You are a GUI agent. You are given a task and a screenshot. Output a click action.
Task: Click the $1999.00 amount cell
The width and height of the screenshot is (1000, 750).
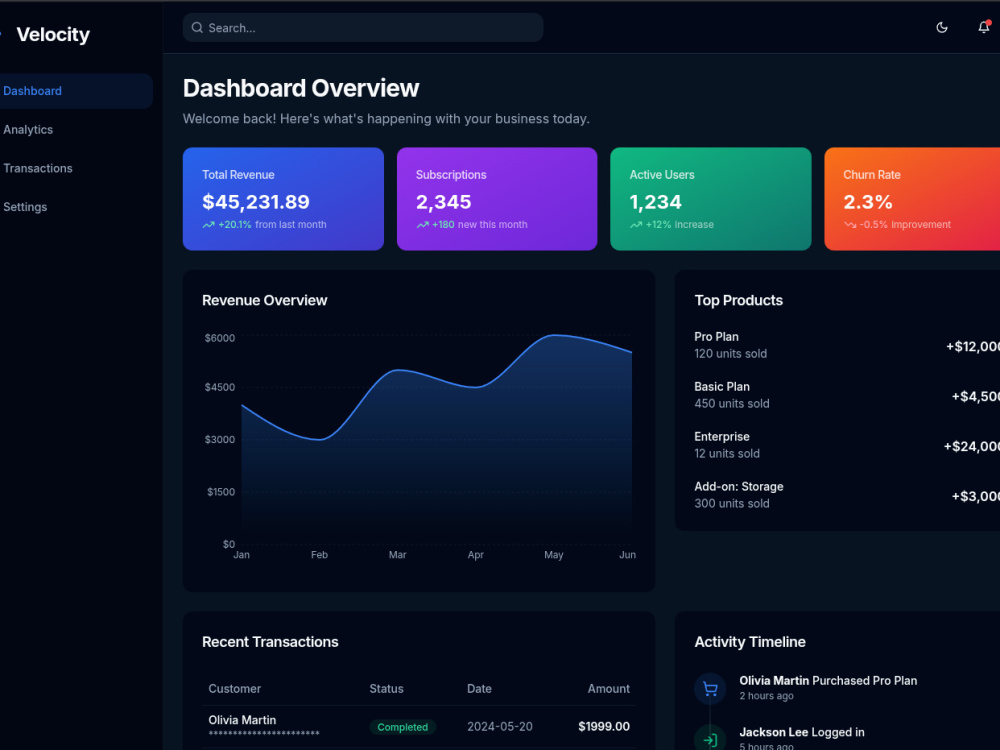click(x=604, y=726)
